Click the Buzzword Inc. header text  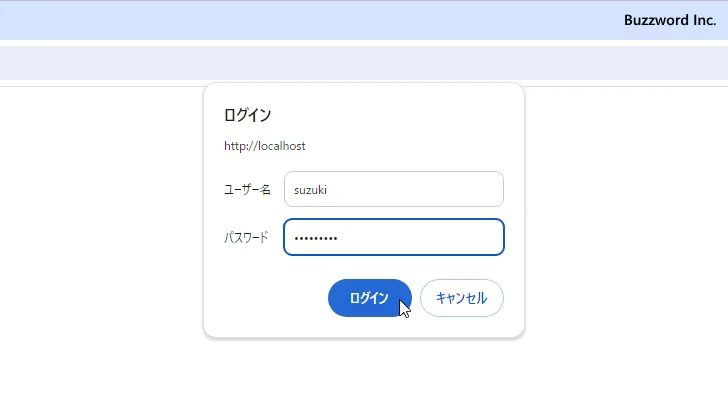(669, 20)
